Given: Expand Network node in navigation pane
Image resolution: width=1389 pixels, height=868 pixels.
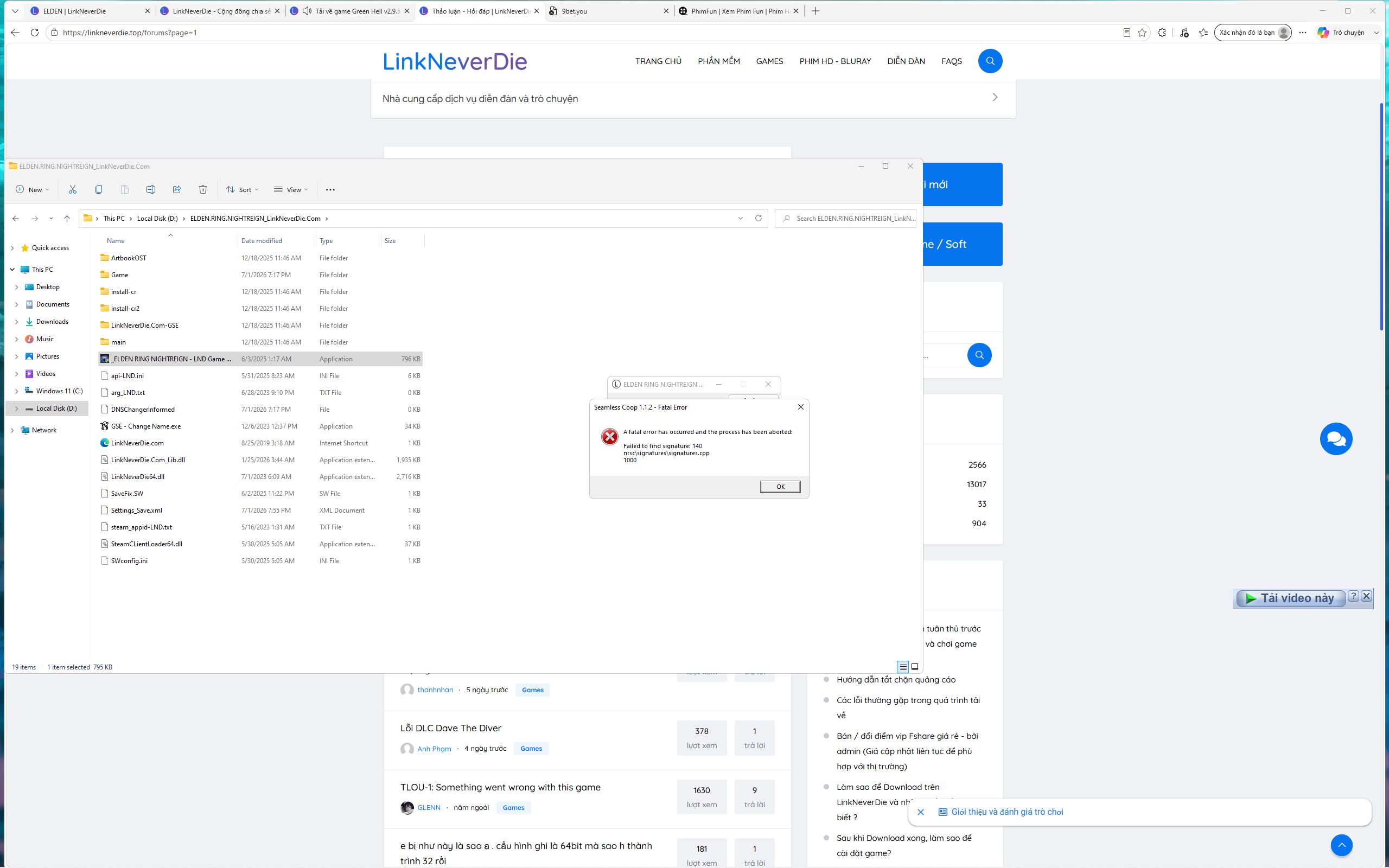Looking at the screenshot, I should coord(12,430).
